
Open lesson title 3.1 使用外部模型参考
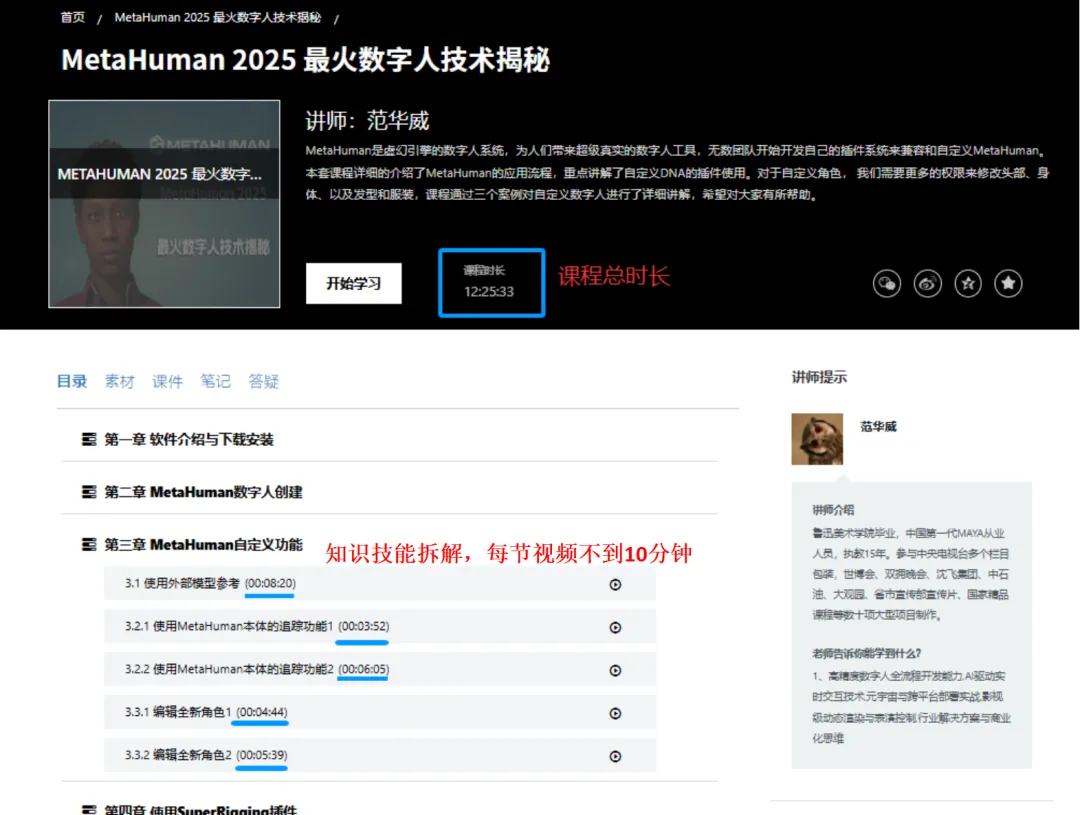coord(182,584)
